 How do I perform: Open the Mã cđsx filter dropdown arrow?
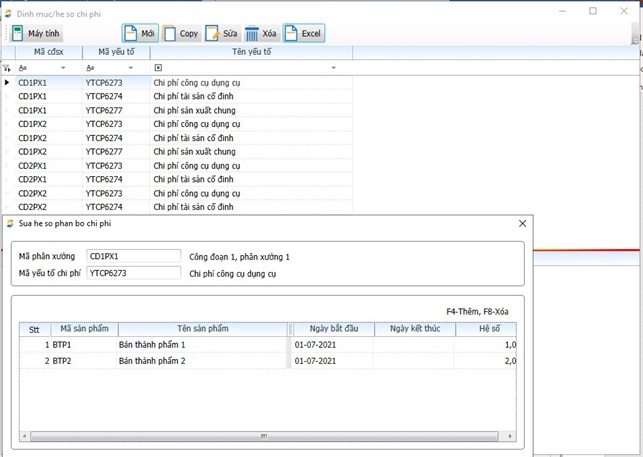[x=63, y=68]
